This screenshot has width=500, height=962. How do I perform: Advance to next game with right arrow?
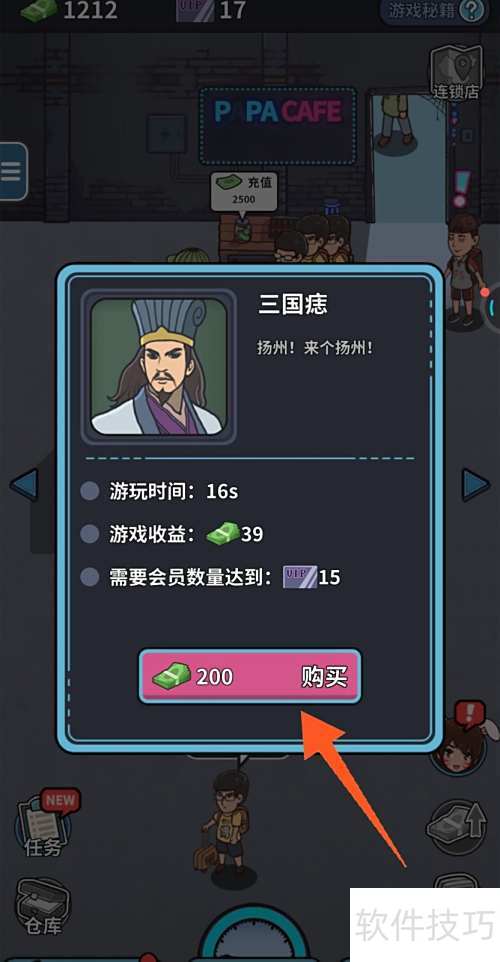pyautogui.click(x=475, y=485)
